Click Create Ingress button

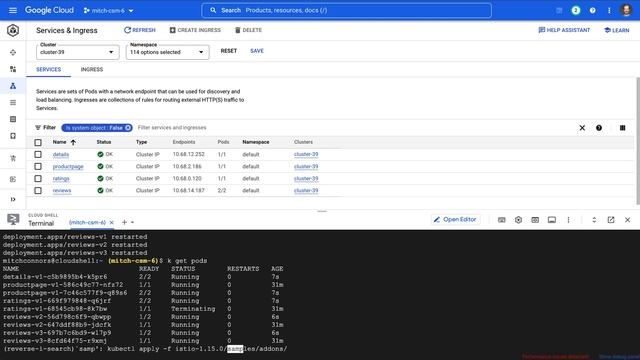[x=195, y=30]
